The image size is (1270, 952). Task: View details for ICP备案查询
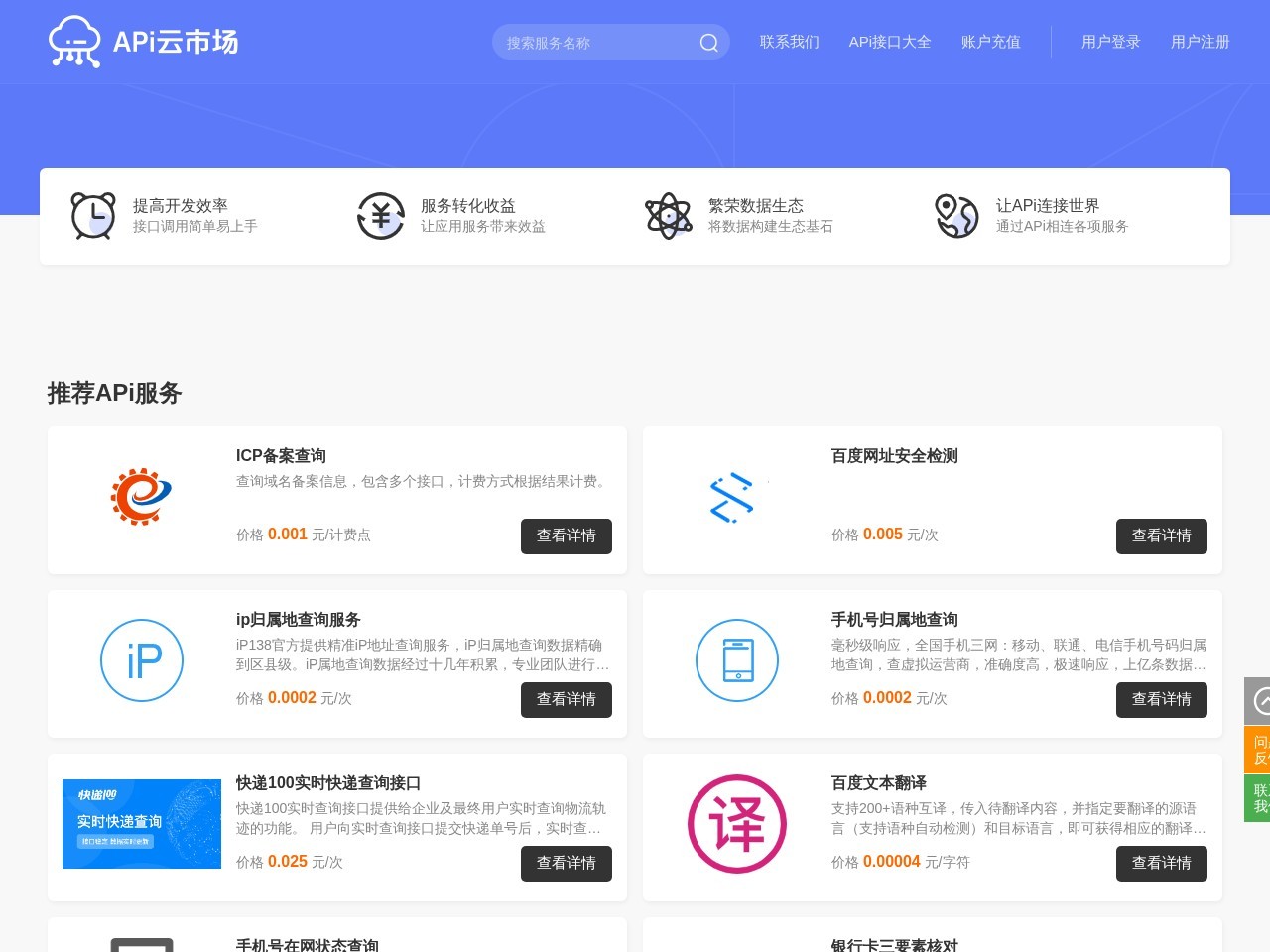coord(567,535)
